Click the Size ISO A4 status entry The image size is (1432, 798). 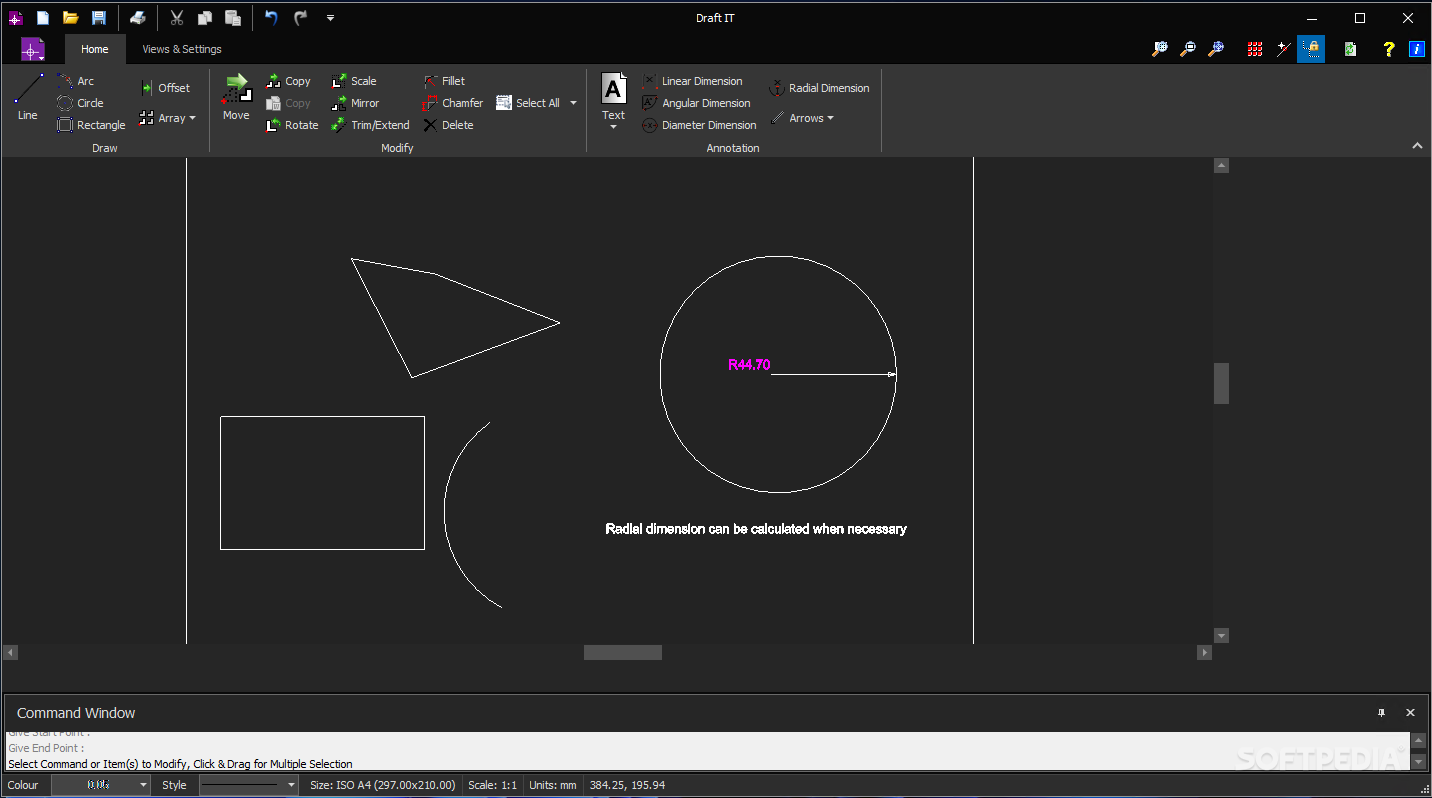click(x=383, y=785)
